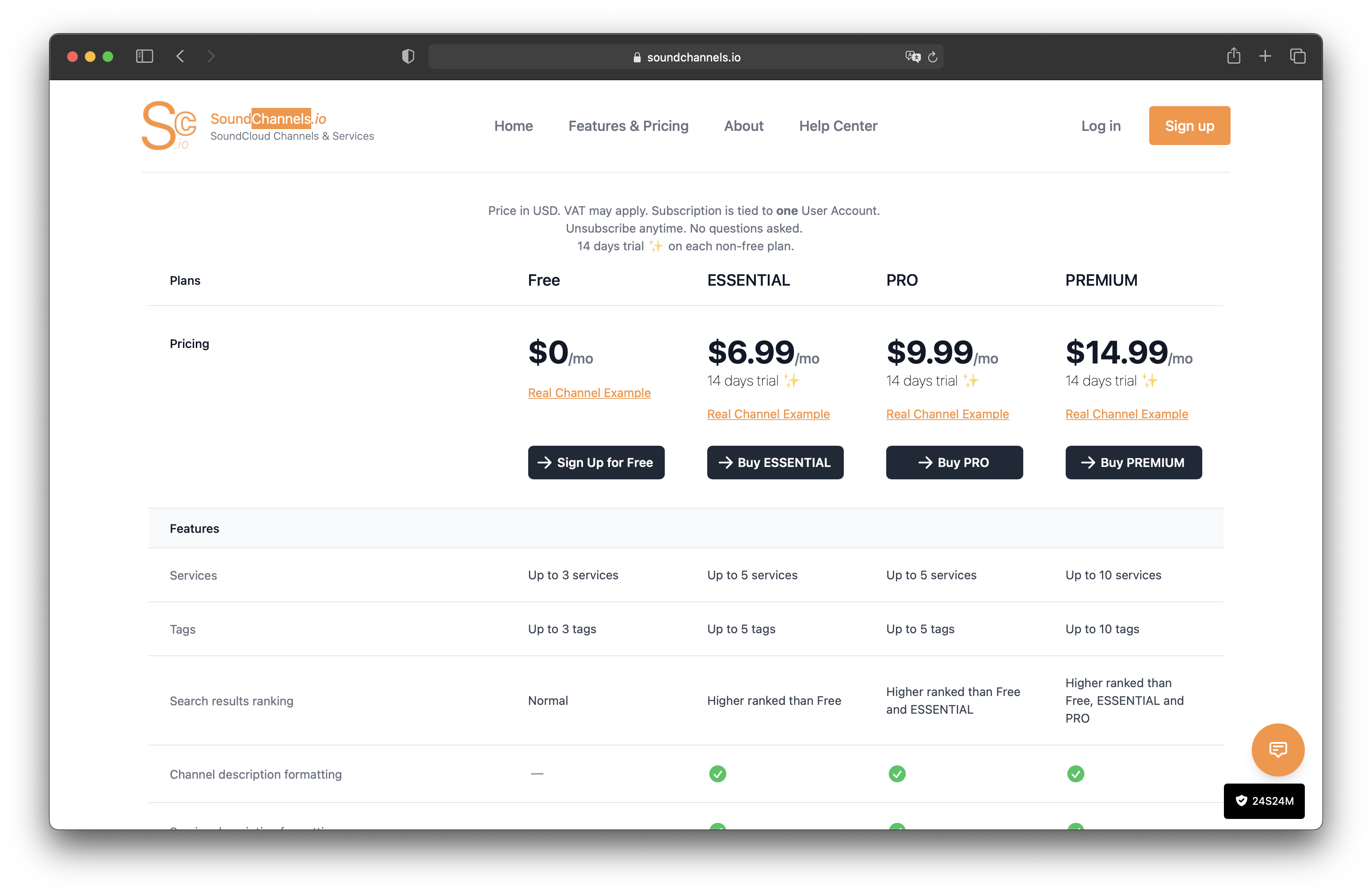Click the $9.99 price text
This screenshot has width=1372, height=895.
(x=930, y=352)
